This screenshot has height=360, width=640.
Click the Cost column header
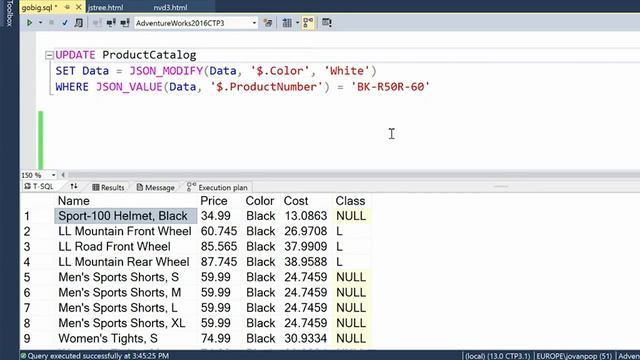coord(296,201)
